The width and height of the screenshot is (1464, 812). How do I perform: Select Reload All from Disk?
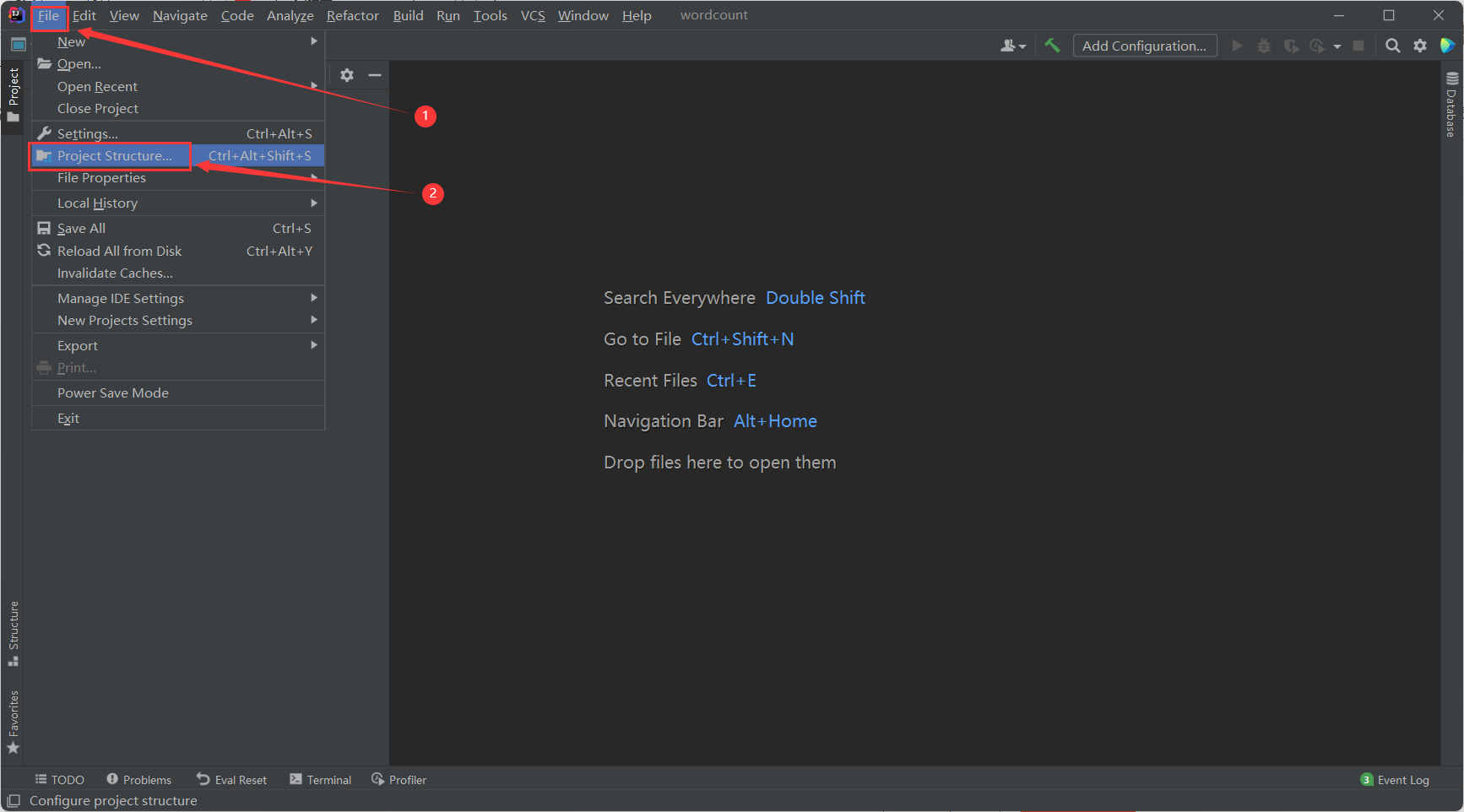[x=178, y=252]
